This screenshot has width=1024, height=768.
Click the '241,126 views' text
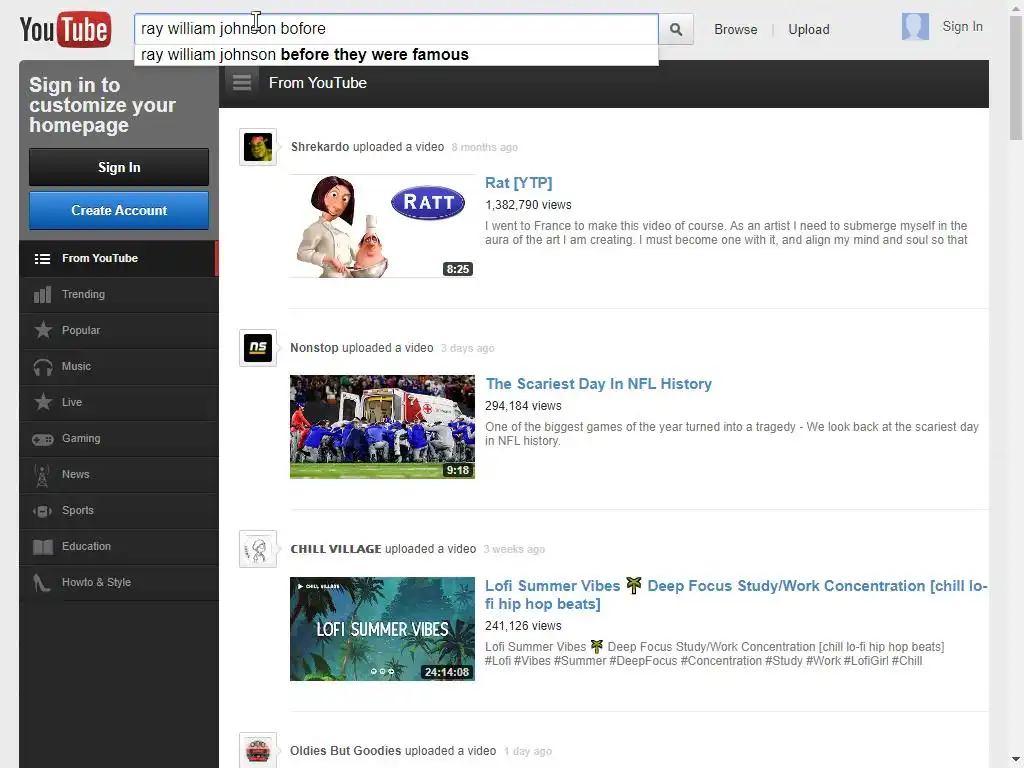[x=523, y=626]
